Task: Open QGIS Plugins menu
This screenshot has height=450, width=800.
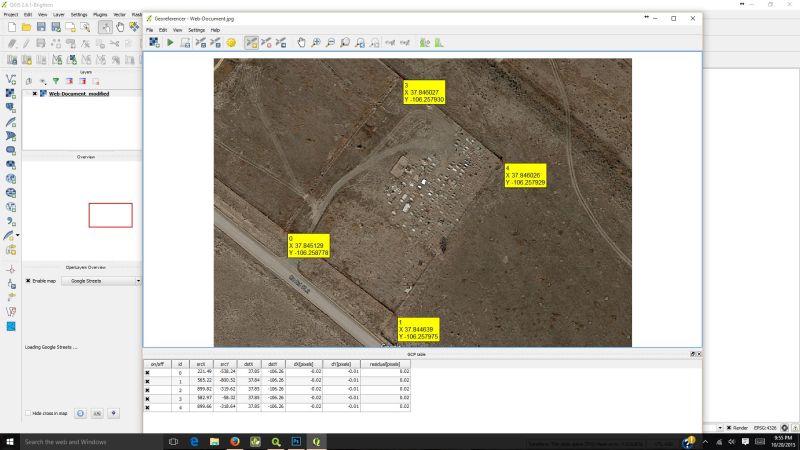Action: pyautogui.click(x=100, y=15)
